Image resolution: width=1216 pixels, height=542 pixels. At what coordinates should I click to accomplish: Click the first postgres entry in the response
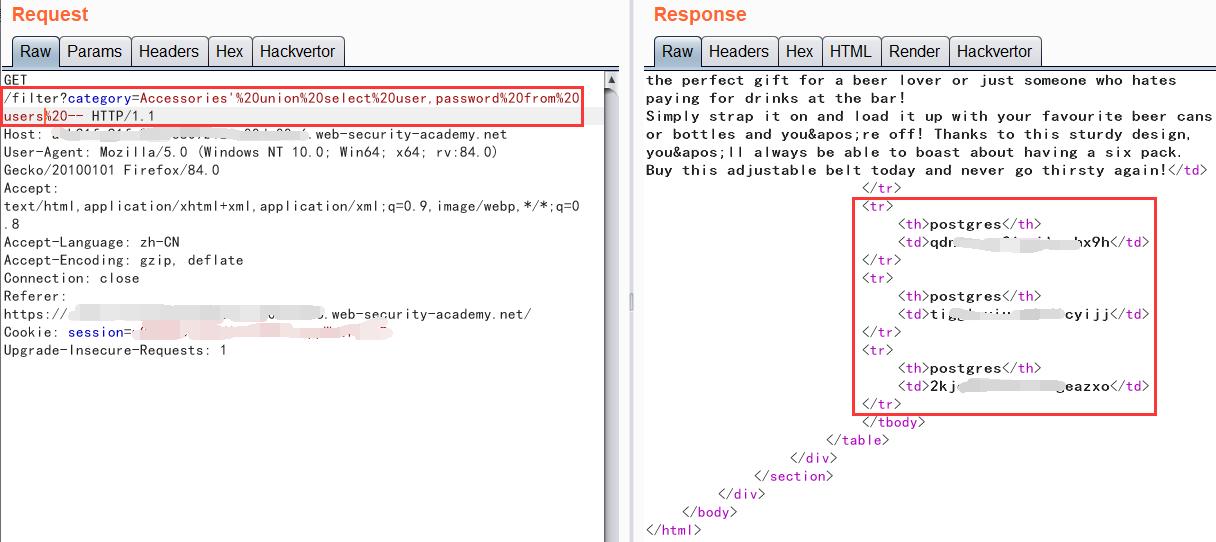pyautogui.click(x=965, y=224)
